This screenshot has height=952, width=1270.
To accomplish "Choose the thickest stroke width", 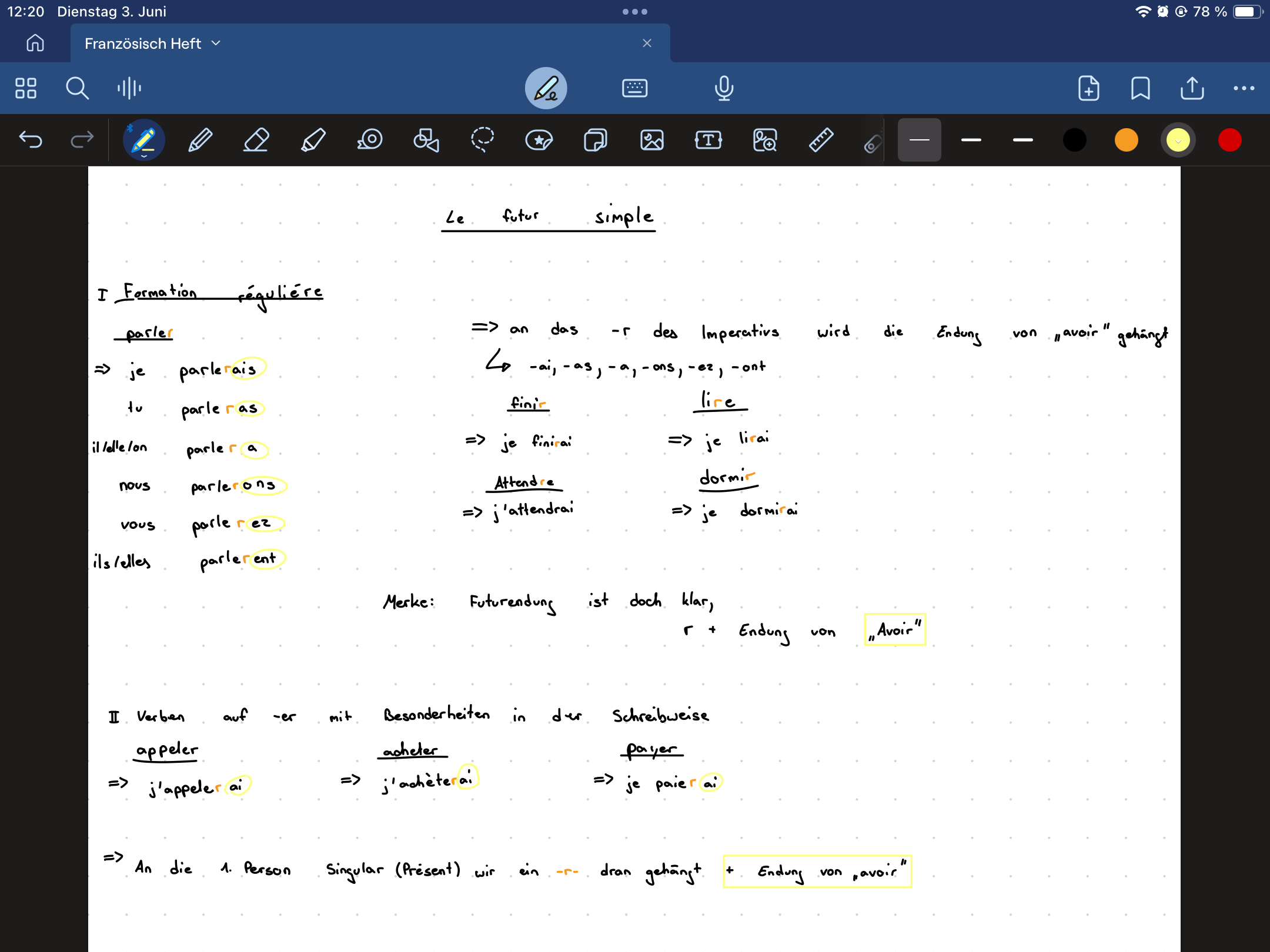I will click(1023, 140).
